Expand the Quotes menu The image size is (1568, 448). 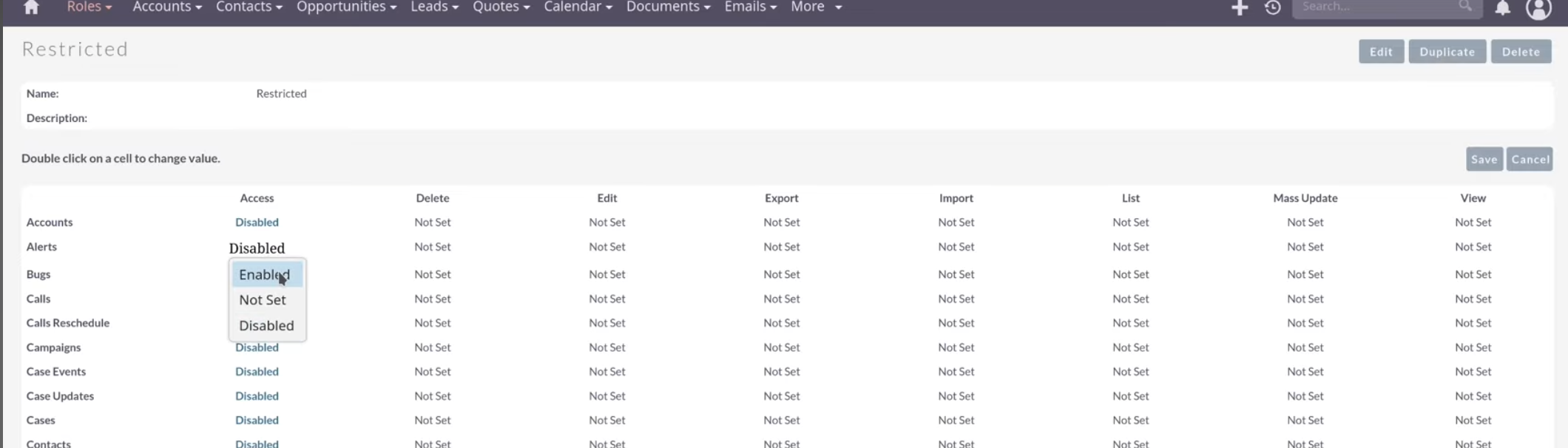pyautogui.click(x=501, y=7)
